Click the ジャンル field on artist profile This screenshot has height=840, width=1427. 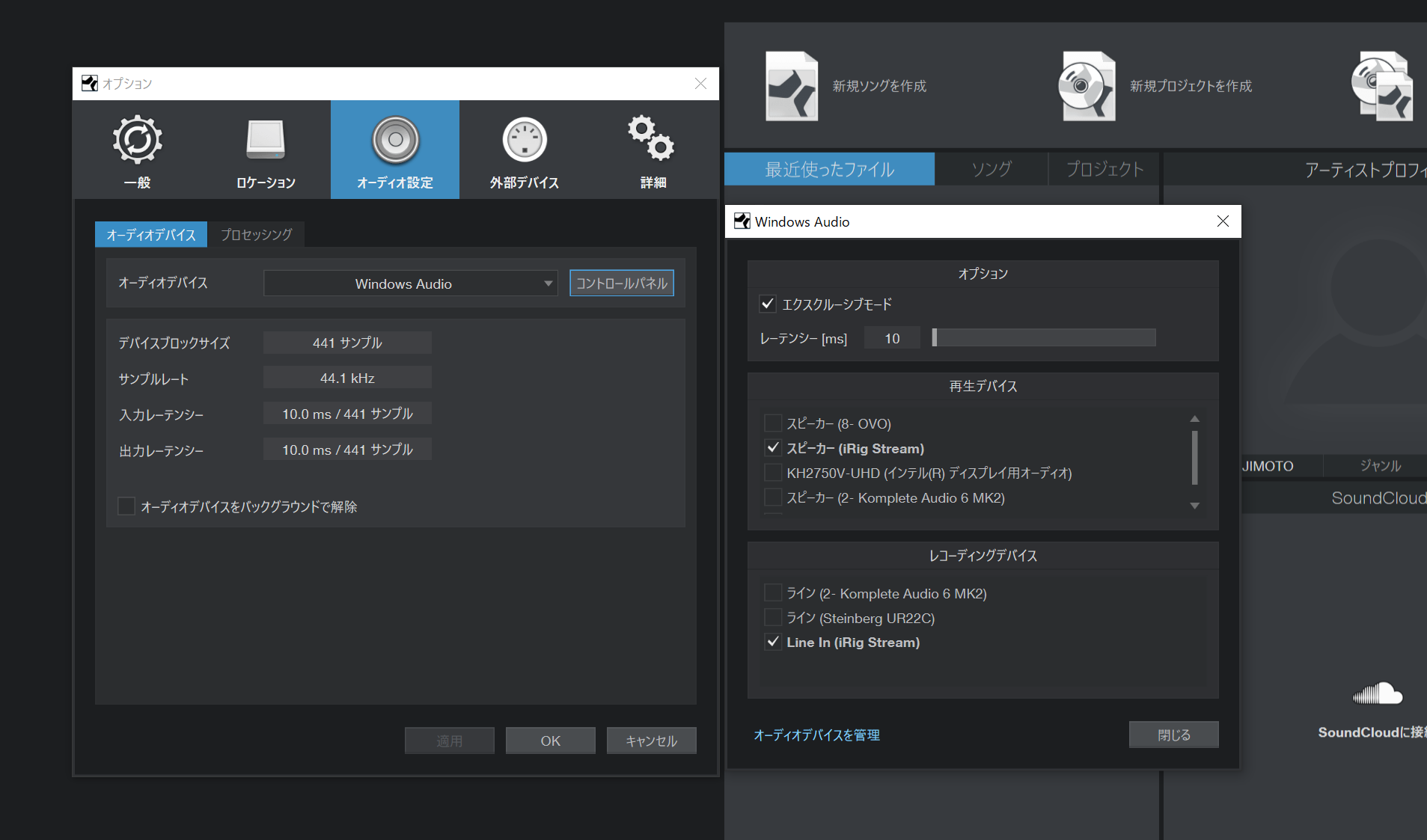click(x=1380, y=465)
